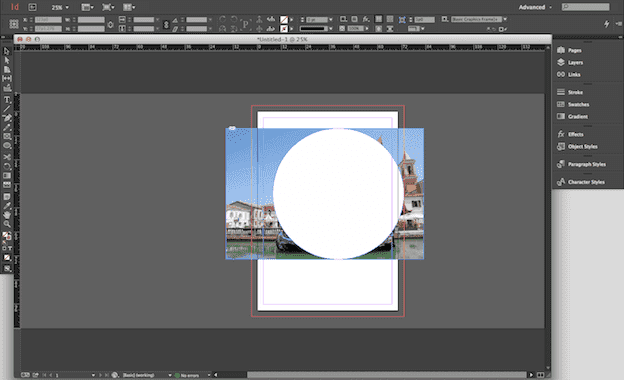Select the Pencil tool
624x380 pixels.
7,127
